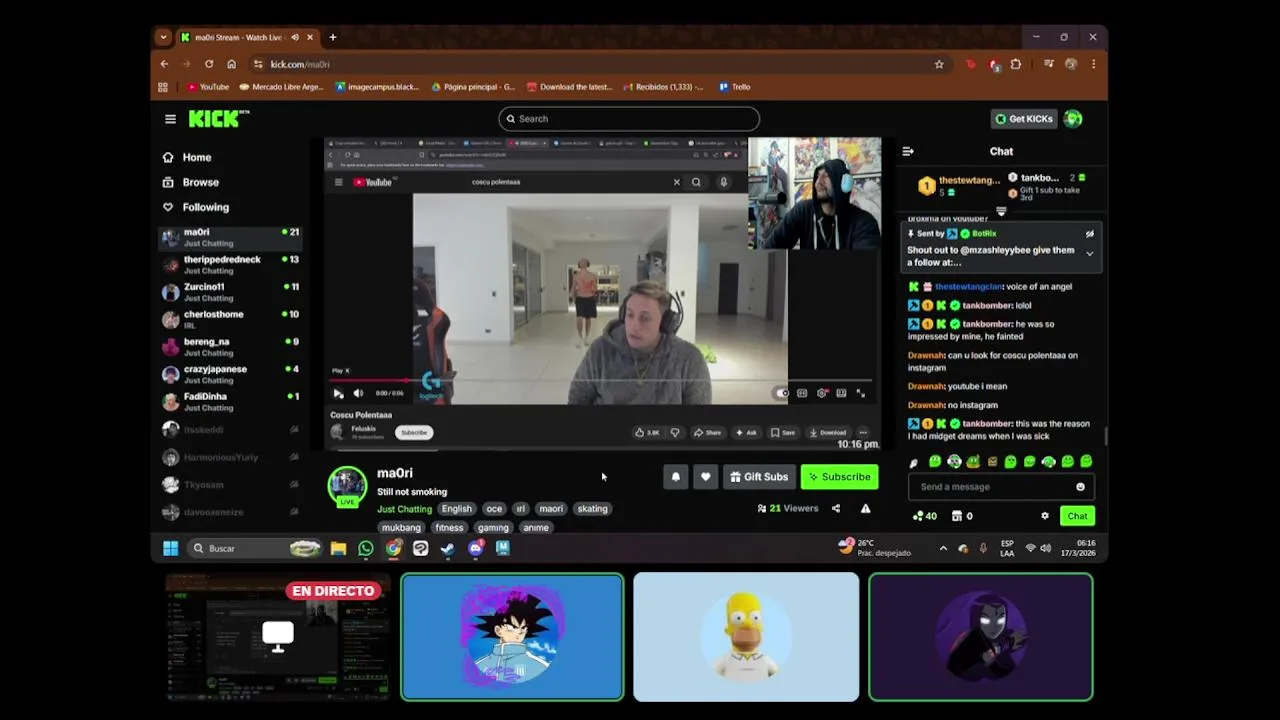Click YouTube Subscribe button under Coscu Polentaaa
The width and height of the screenshot is (1280, 720).
point(414,433)
